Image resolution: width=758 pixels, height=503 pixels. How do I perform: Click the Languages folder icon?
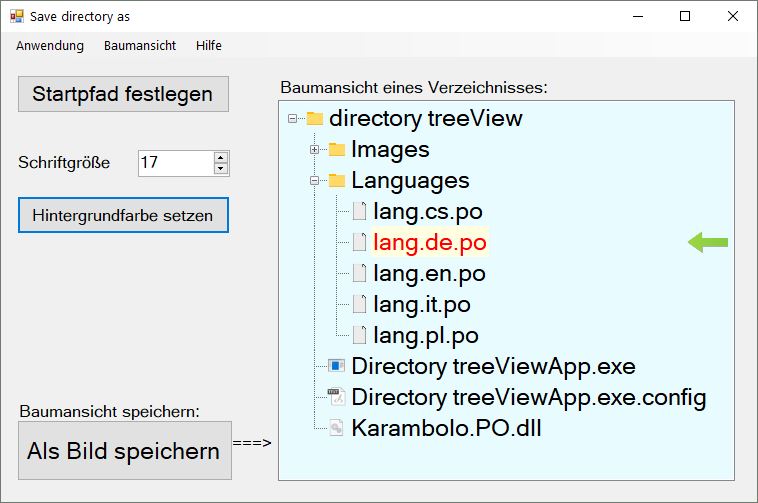(337, 181)
